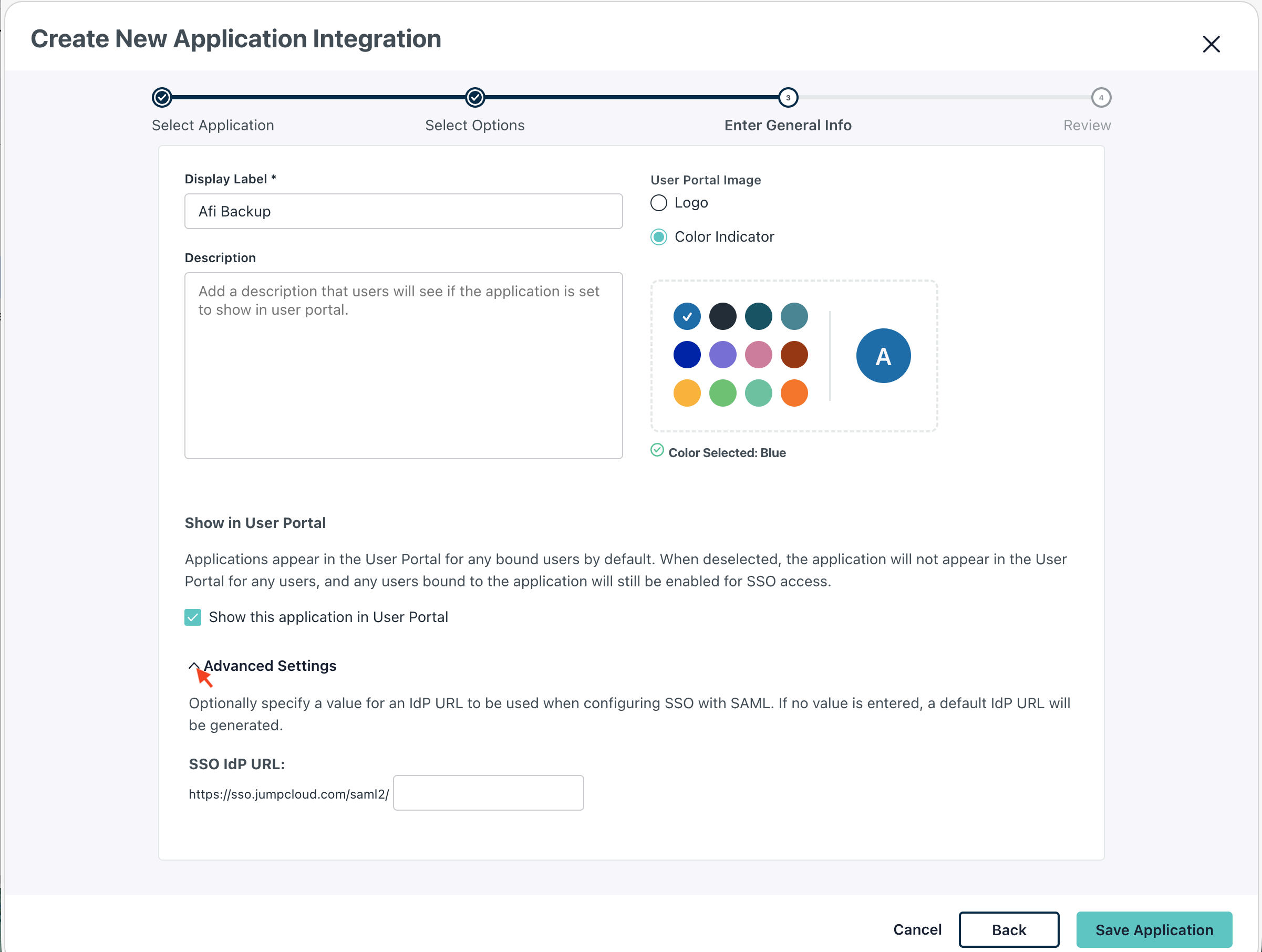Click the step 4 Review circle
Viewport: 1262px width, 952px height.
pyautogui.click(x=1101, y=98)
